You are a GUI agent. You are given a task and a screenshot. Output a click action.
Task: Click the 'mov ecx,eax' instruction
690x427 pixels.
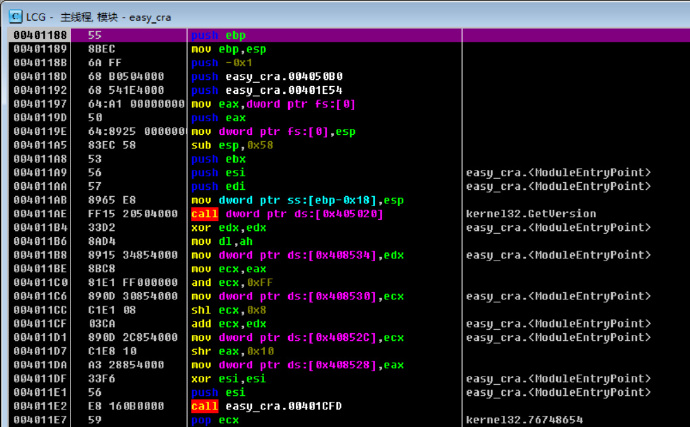[x=228, y=269]
